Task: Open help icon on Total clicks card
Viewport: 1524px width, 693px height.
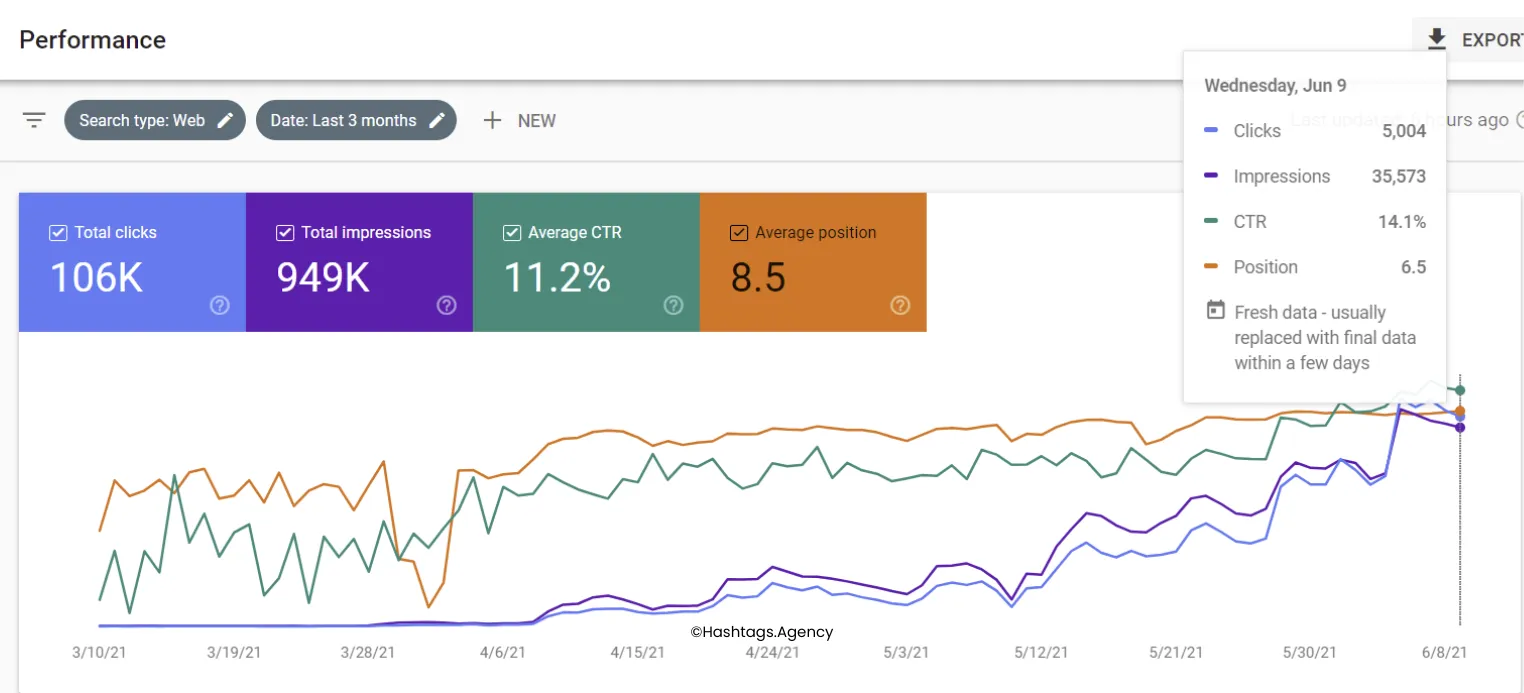Action: tap(220, 306)
